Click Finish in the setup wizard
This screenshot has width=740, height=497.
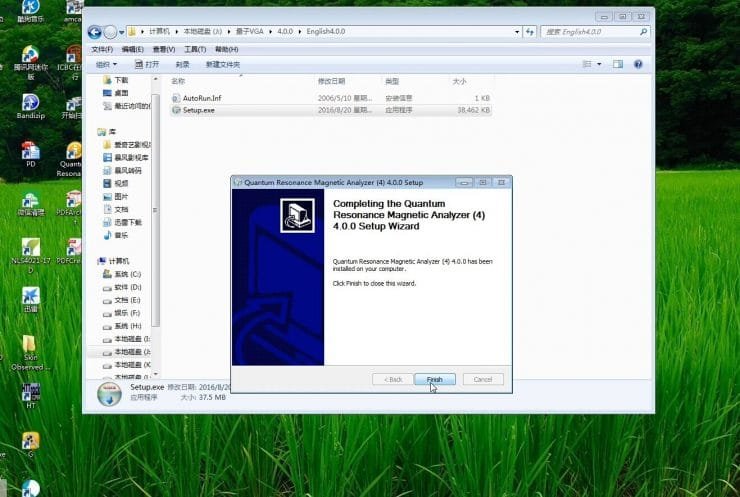pos(434,379)
